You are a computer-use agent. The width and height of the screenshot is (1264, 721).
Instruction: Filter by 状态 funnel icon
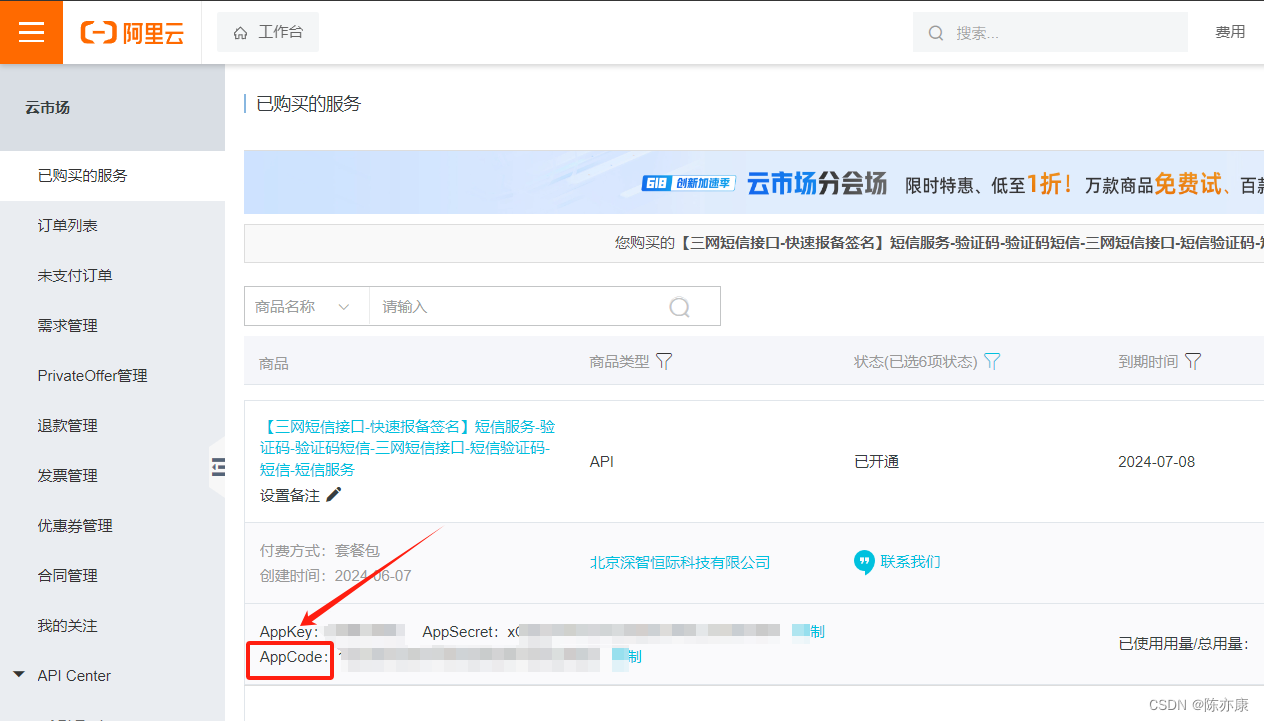pos(992,362)
